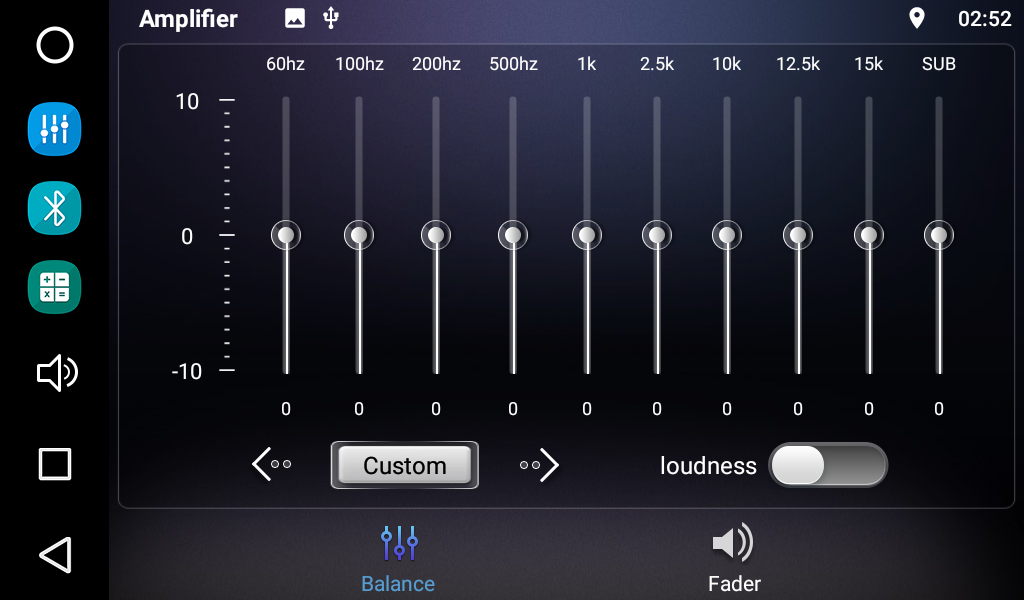This screenshot has width=1024, height=600.
Task: Open the equalizer app icon in sidebar
Action: click(55, 128)
